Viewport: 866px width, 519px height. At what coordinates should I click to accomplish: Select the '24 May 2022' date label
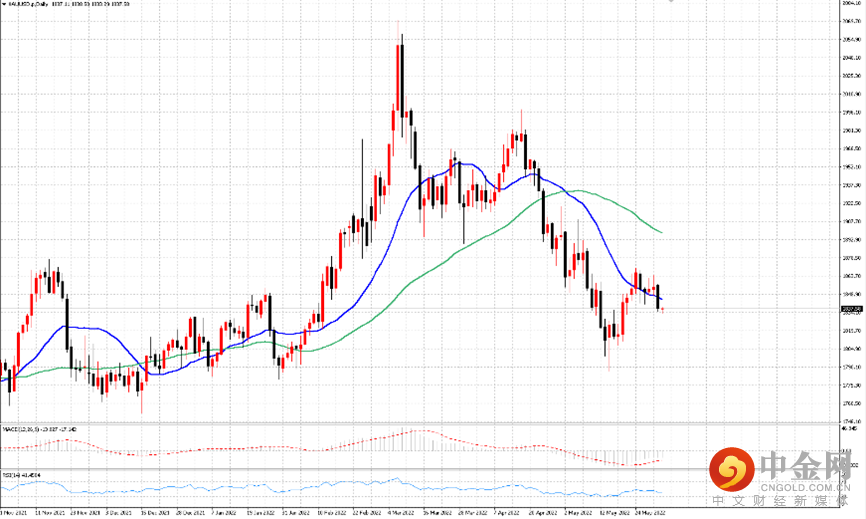[650, 513]
